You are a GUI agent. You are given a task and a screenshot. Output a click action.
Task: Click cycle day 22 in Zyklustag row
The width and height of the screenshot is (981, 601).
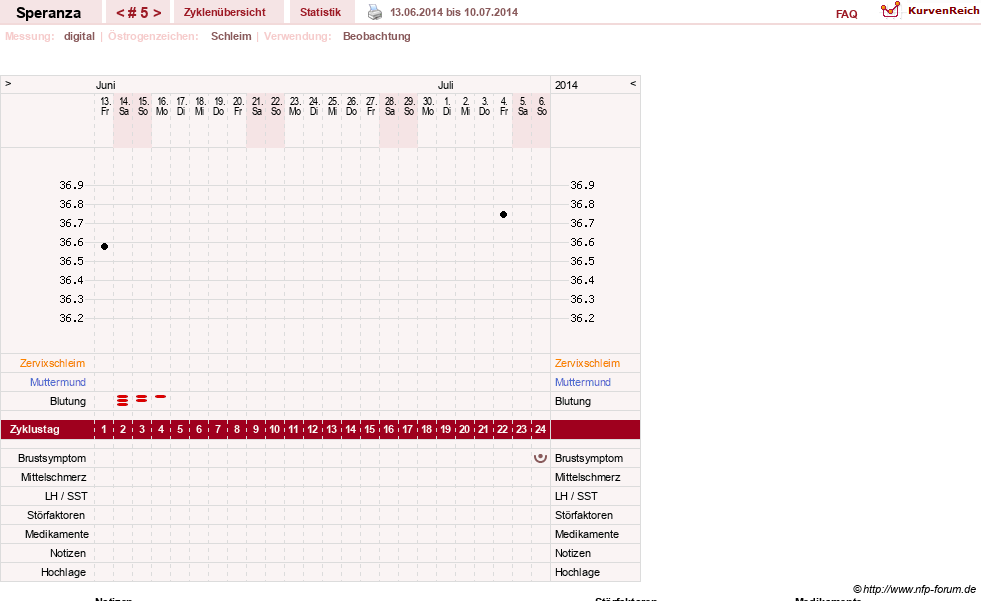502,429
